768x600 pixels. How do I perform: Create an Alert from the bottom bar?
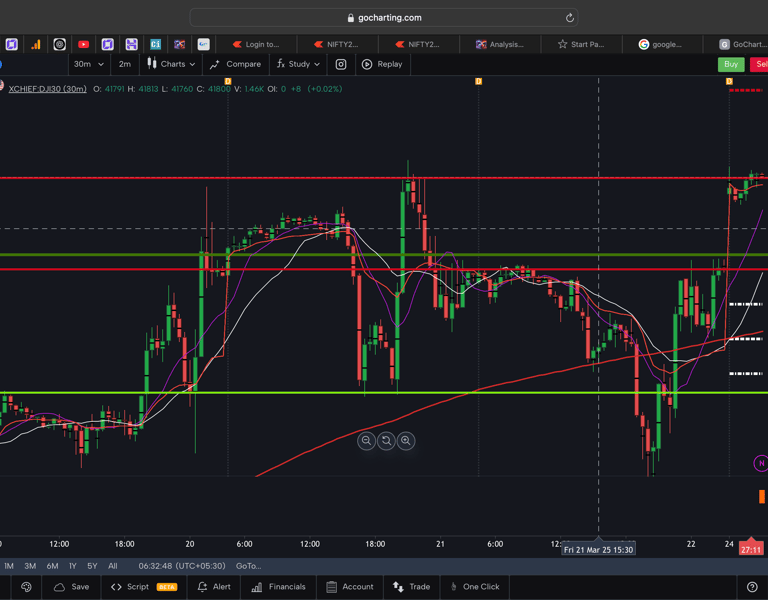click(214, 587)
